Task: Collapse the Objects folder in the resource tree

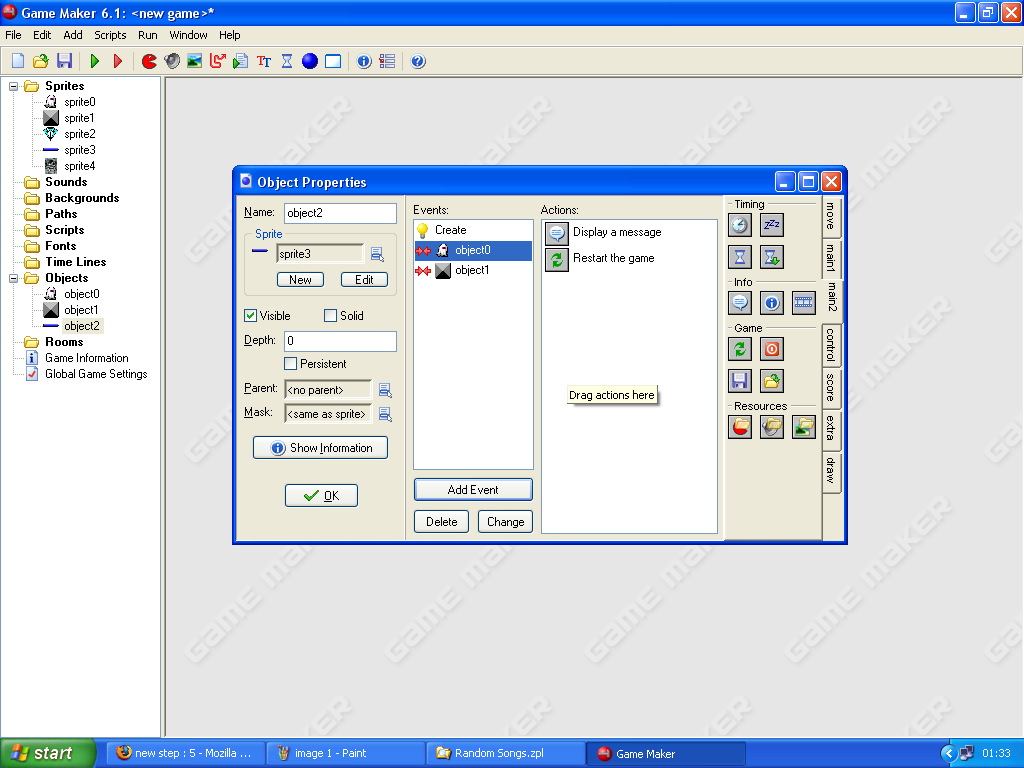Action: pyautogui.click(x=14, y=278)
